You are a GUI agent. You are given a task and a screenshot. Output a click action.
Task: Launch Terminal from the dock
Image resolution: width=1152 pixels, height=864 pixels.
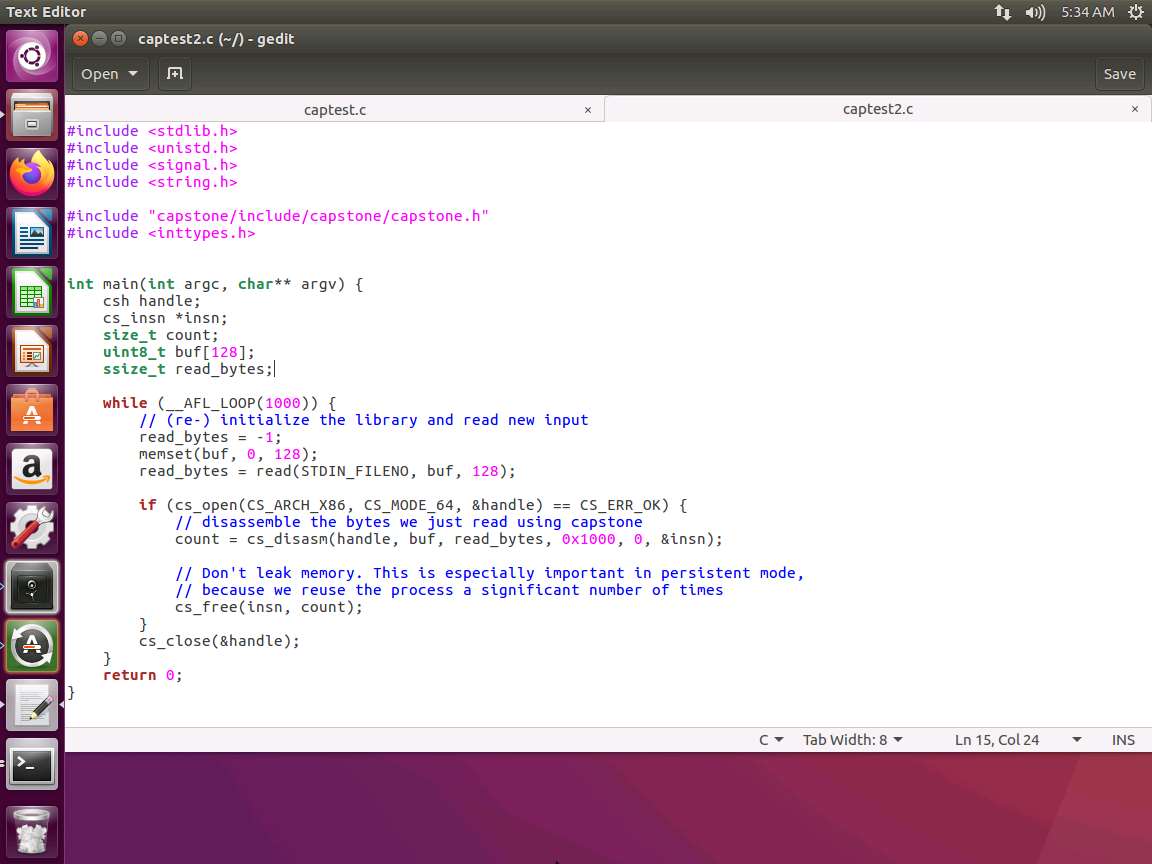[x=32, y=766]
